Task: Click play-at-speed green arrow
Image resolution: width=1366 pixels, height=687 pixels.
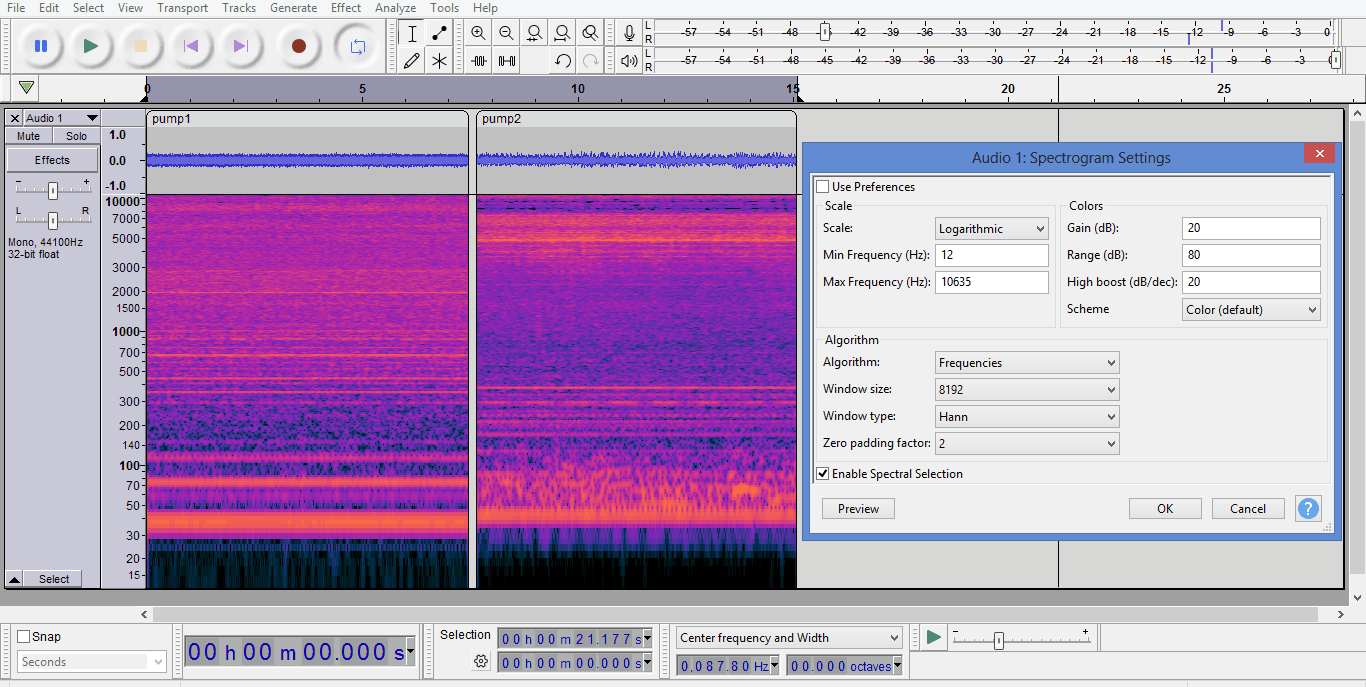Action: coord(933,637)
